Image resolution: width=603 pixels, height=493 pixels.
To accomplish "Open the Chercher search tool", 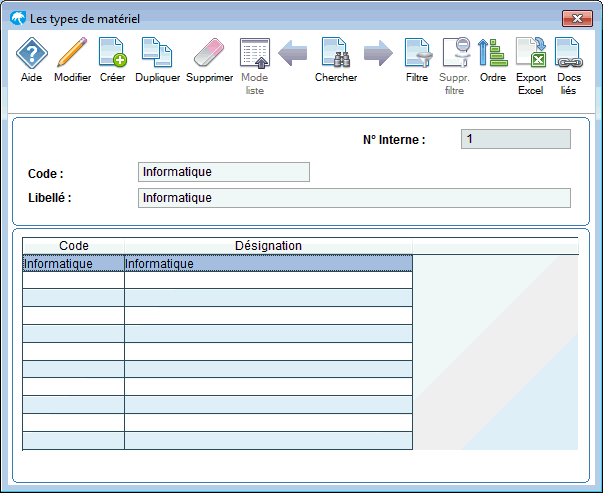I will coord(336,52).
